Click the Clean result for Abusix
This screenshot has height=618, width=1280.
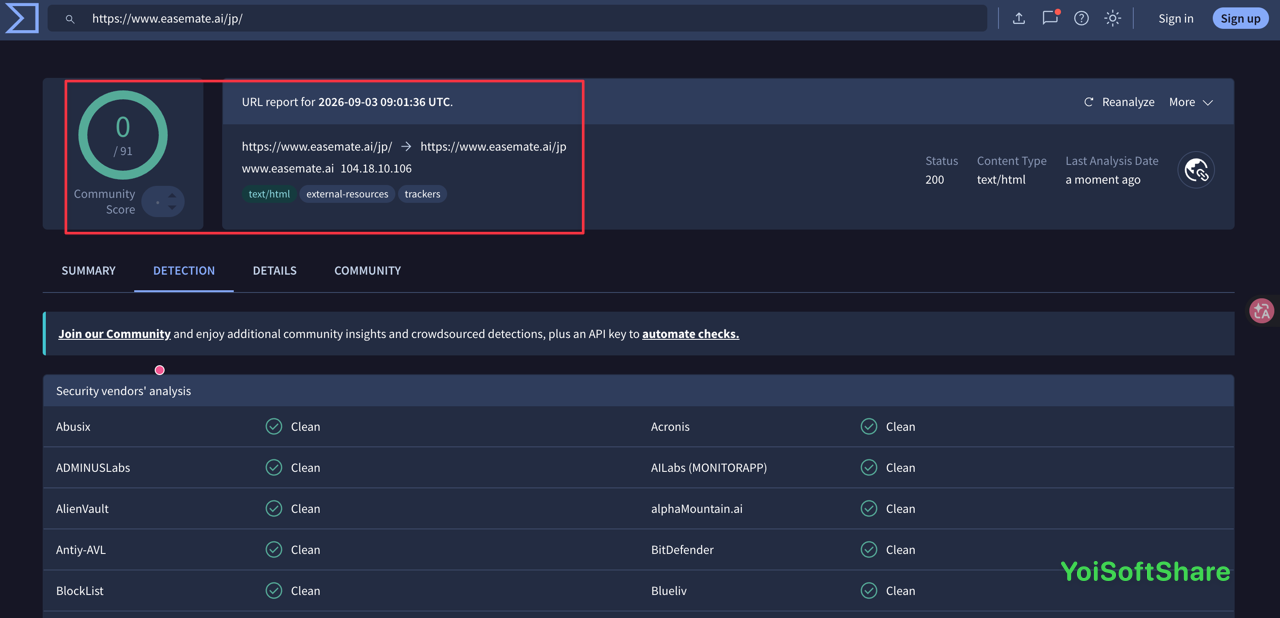pyautogui.click(x=306, y=426)
